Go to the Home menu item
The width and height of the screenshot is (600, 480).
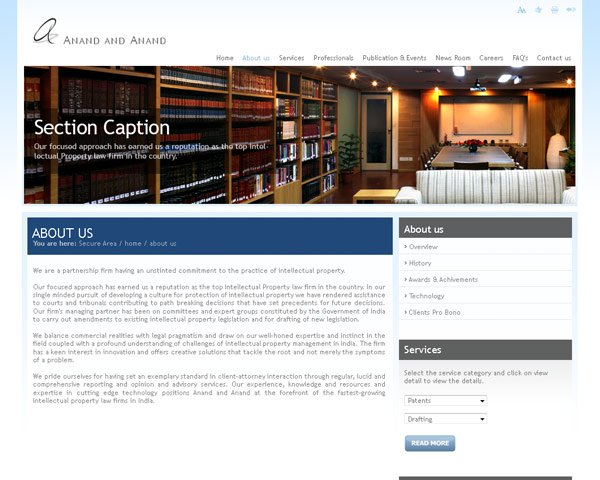tap(224, 58)
